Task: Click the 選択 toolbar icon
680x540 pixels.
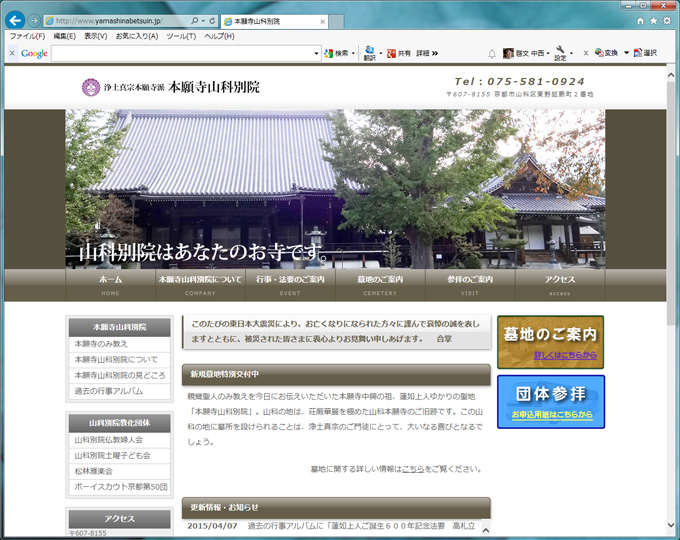Action: (x=645, y=53)
